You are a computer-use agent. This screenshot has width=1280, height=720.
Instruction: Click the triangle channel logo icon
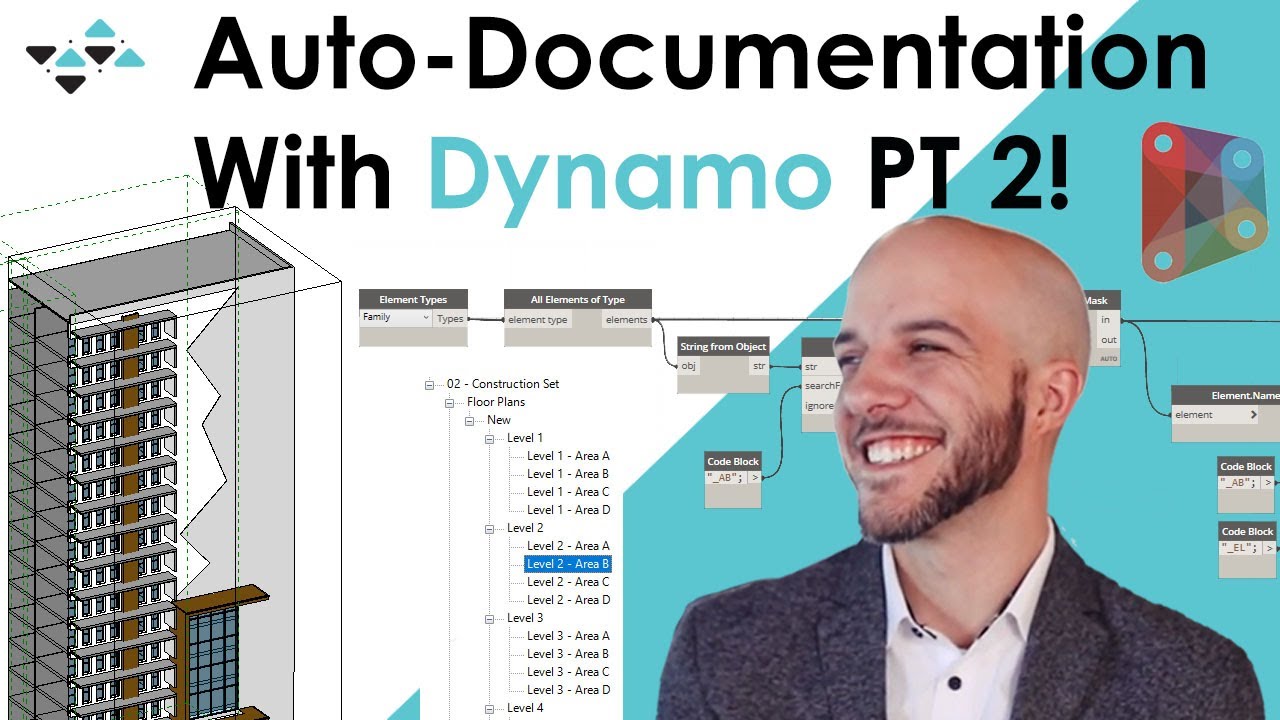click(x=86, y=57)
